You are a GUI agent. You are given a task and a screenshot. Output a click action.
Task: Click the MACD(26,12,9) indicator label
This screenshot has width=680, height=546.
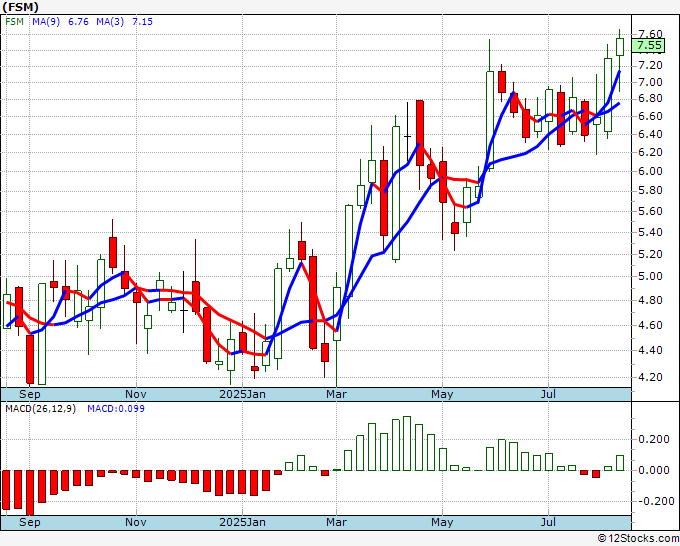click(x=40, y=409)
